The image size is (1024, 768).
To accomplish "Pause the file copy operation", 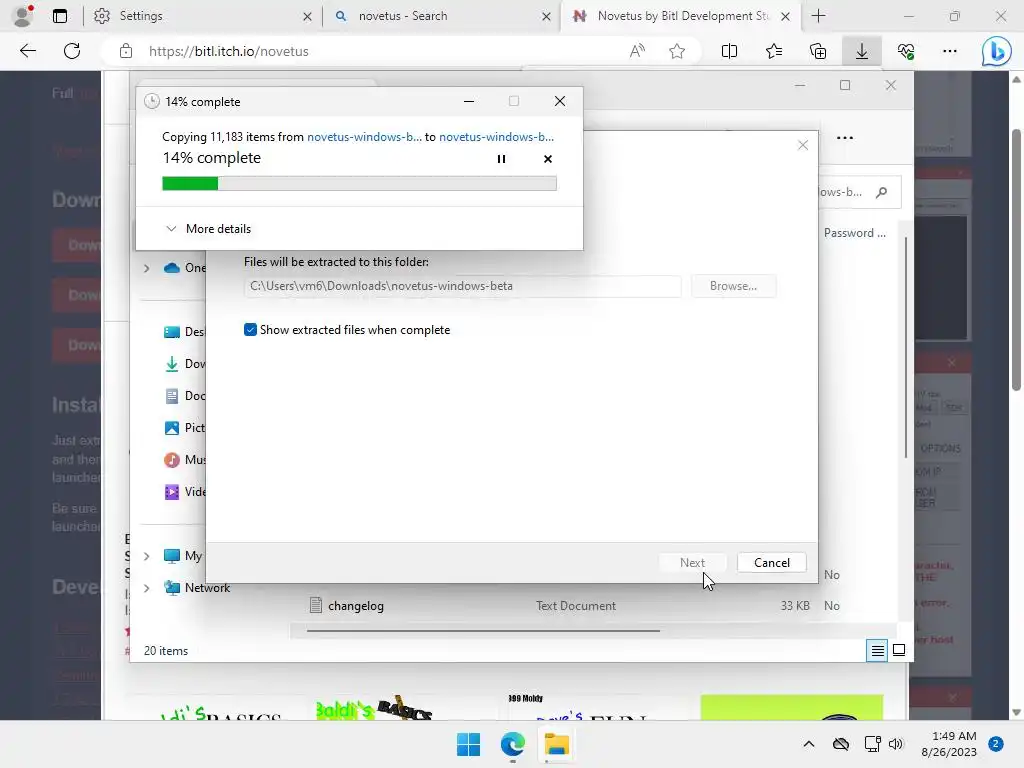I will [x=501, y=159].
